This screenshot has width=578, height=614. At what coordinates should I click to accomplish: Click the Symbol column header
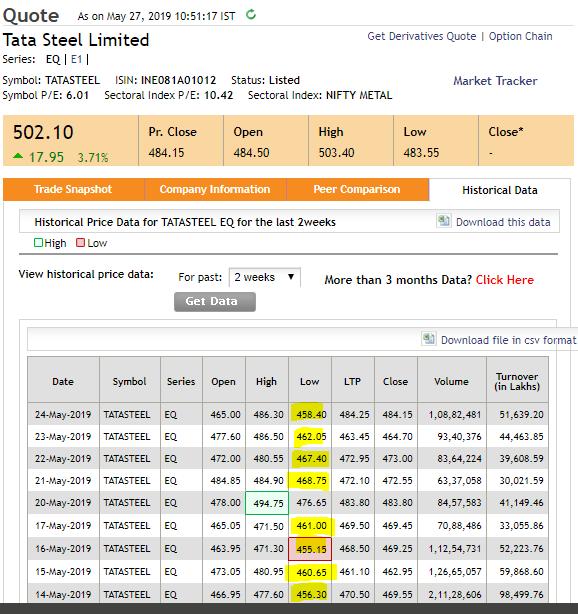(130, 381)
